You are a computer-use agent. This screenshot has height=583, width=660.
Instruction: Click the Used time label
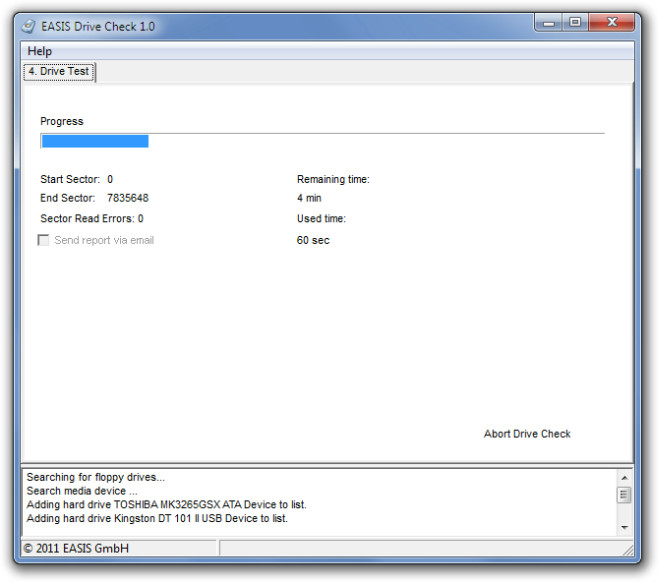pyautogui.click(x=321, y=218)
